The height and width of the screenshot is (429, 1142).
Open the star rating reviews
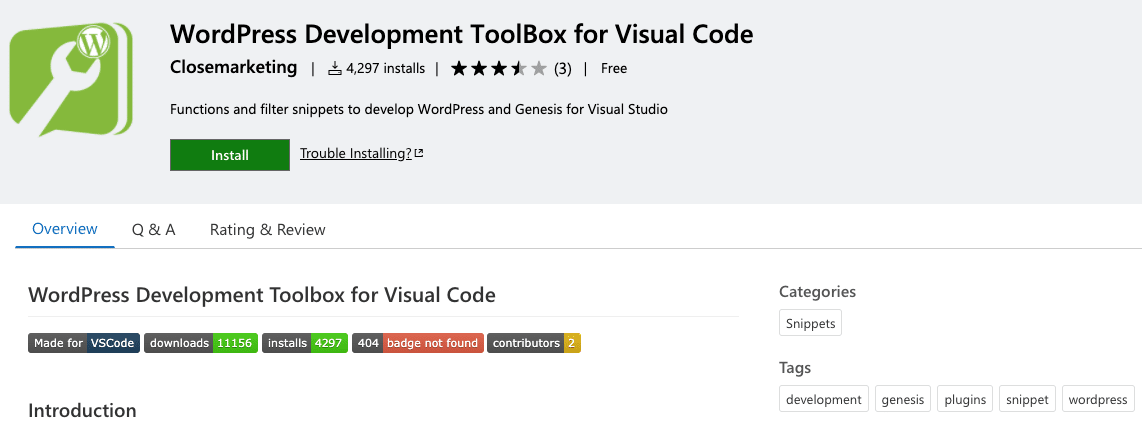tap(498, 68)
